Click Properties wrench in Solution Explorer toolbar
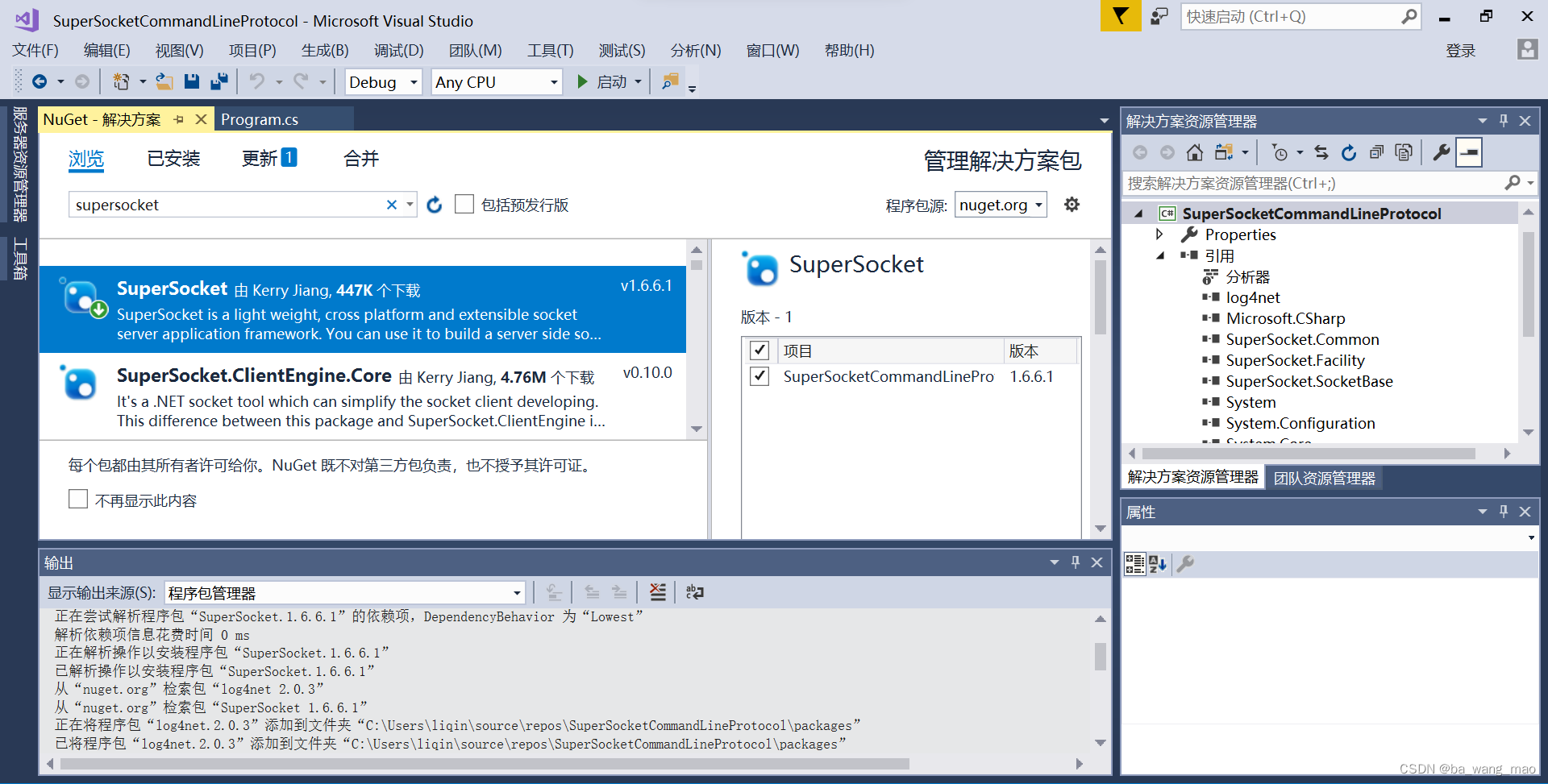 coord(1442,152)
